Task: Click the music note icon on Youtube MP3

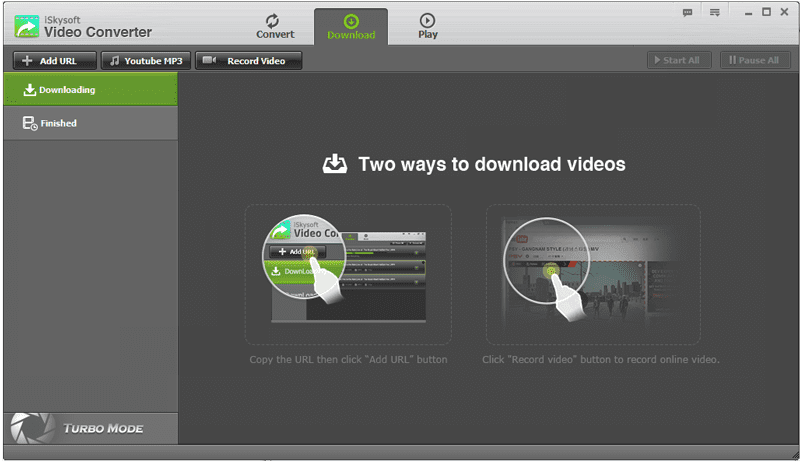Action: point(115,61)
